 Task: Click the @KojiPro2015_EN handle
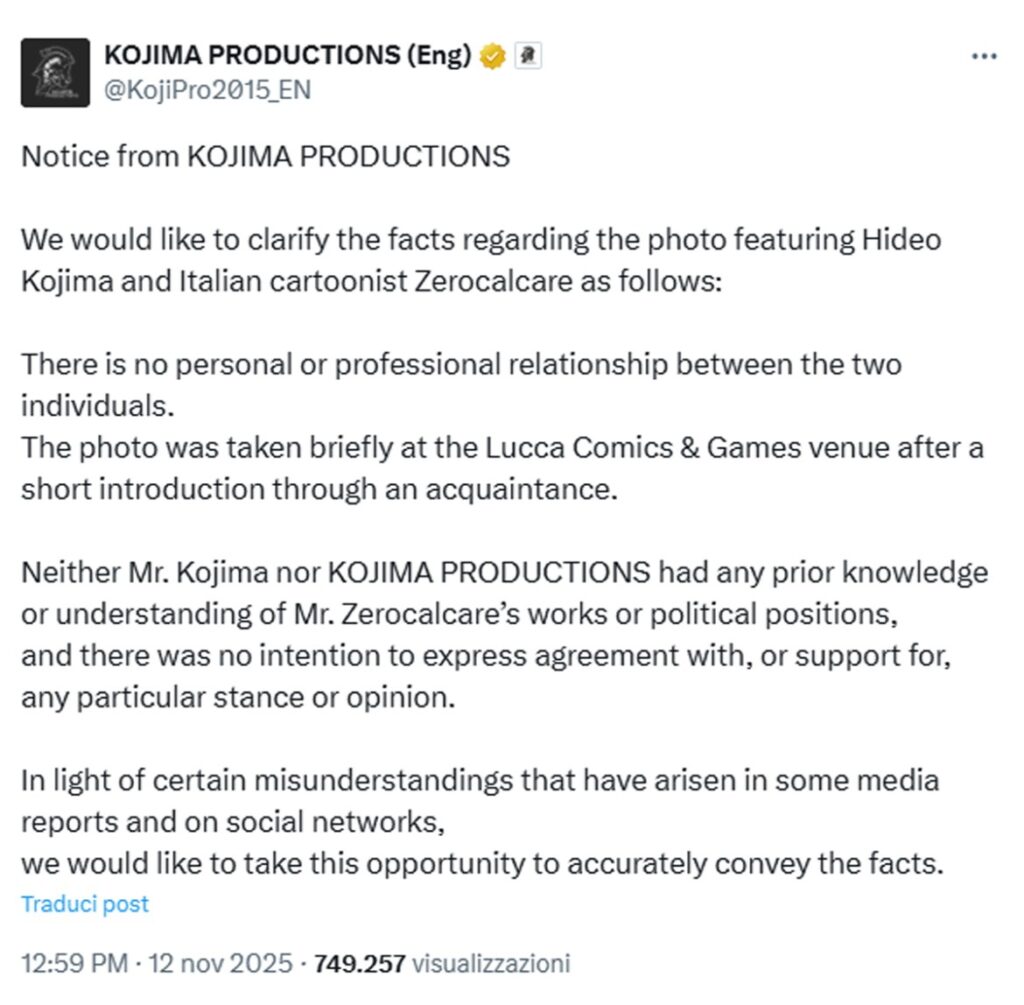pos(207,90)
